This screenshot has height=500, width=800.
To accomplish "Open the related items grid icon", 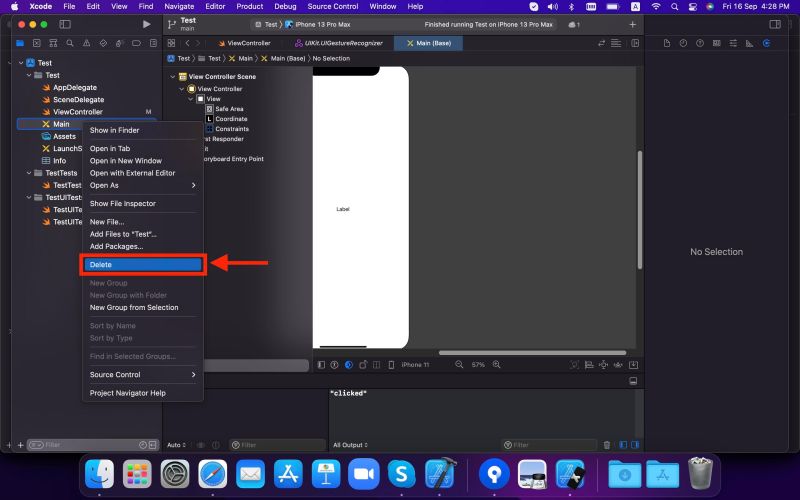I will click(171, 43).
